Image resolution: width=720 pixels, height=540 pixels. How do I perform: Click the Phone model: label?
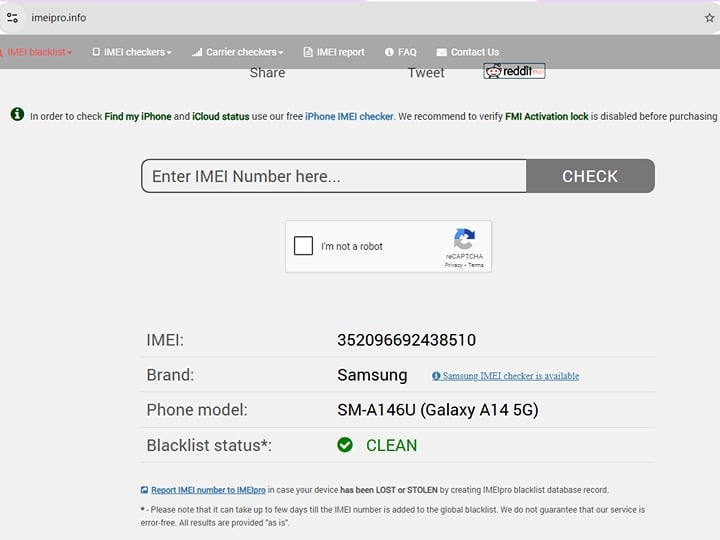coord(197,409)
